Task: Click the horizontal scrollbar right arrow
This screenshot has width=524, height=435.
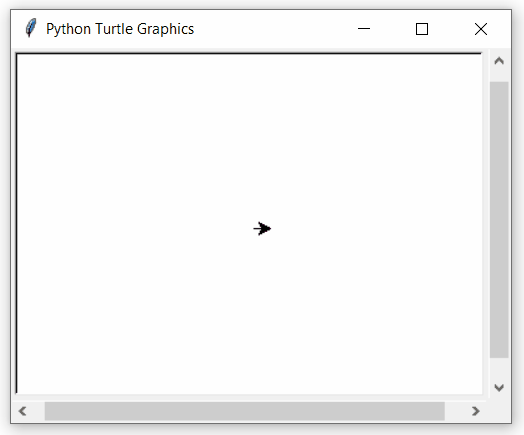Action: (x=476, y=411)
